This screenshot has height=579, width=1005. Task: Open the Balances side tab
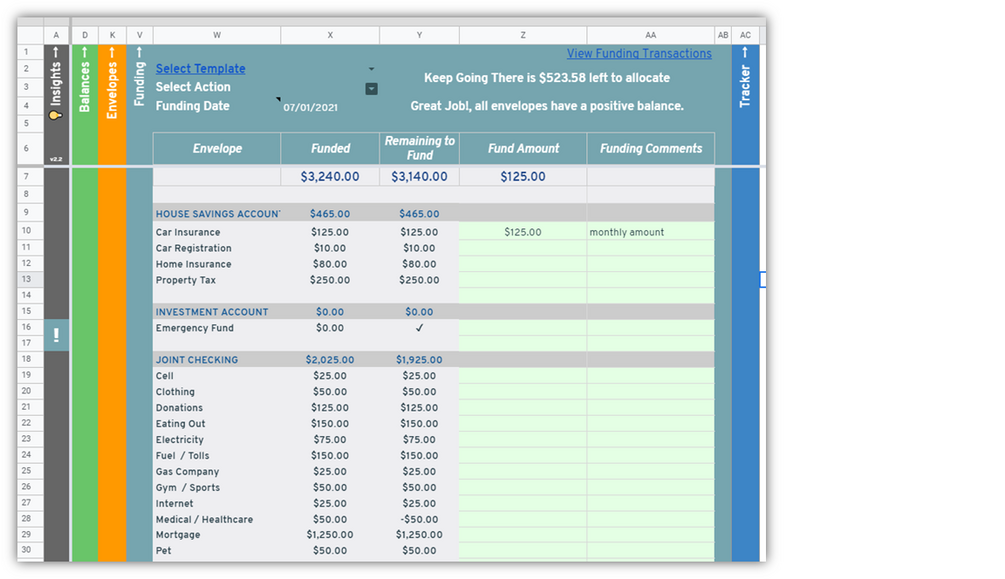coord(84,80)
